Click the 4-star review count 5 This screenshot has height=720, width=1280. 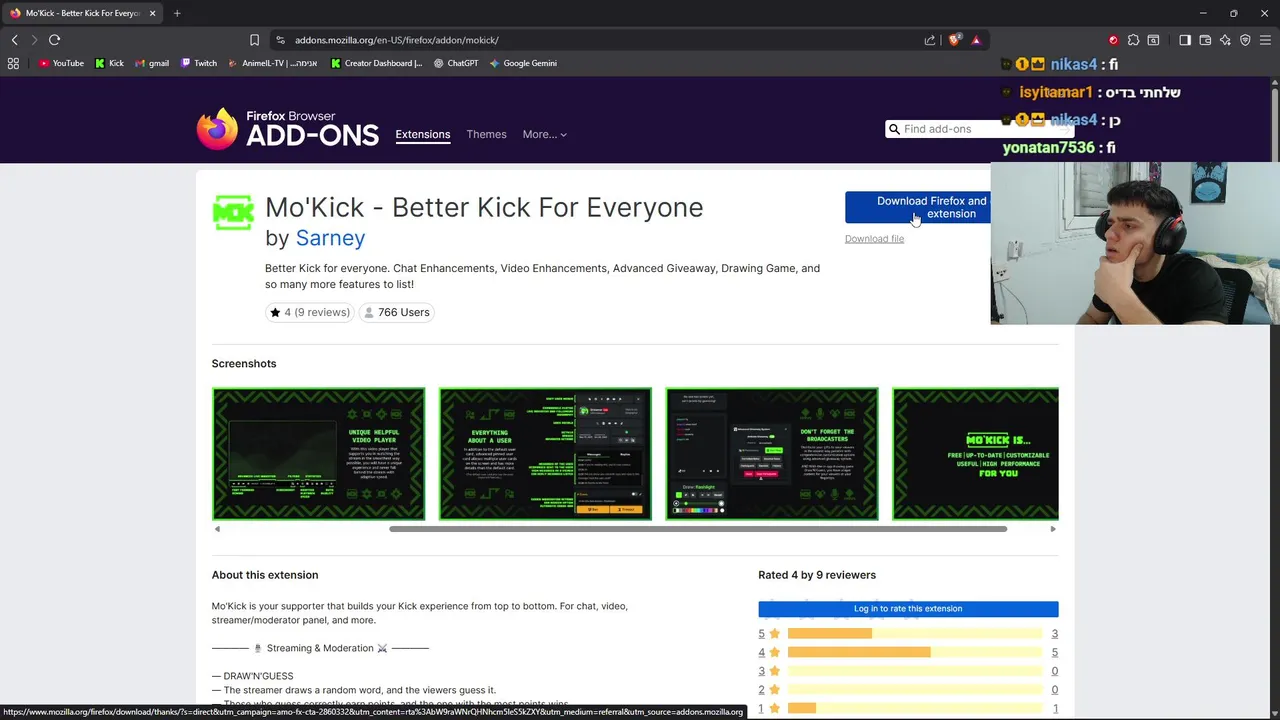point(1054,652)
